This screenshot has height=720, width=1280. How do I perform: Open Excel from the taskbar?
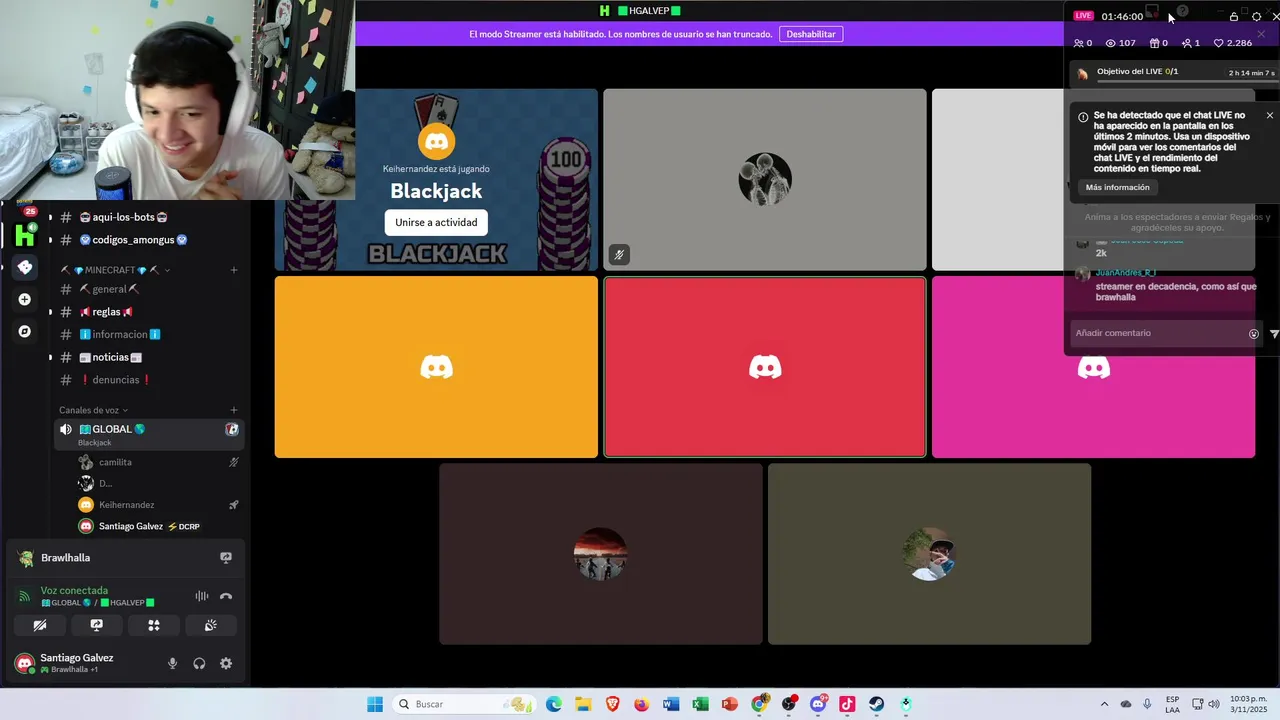(x=700, y=704)
